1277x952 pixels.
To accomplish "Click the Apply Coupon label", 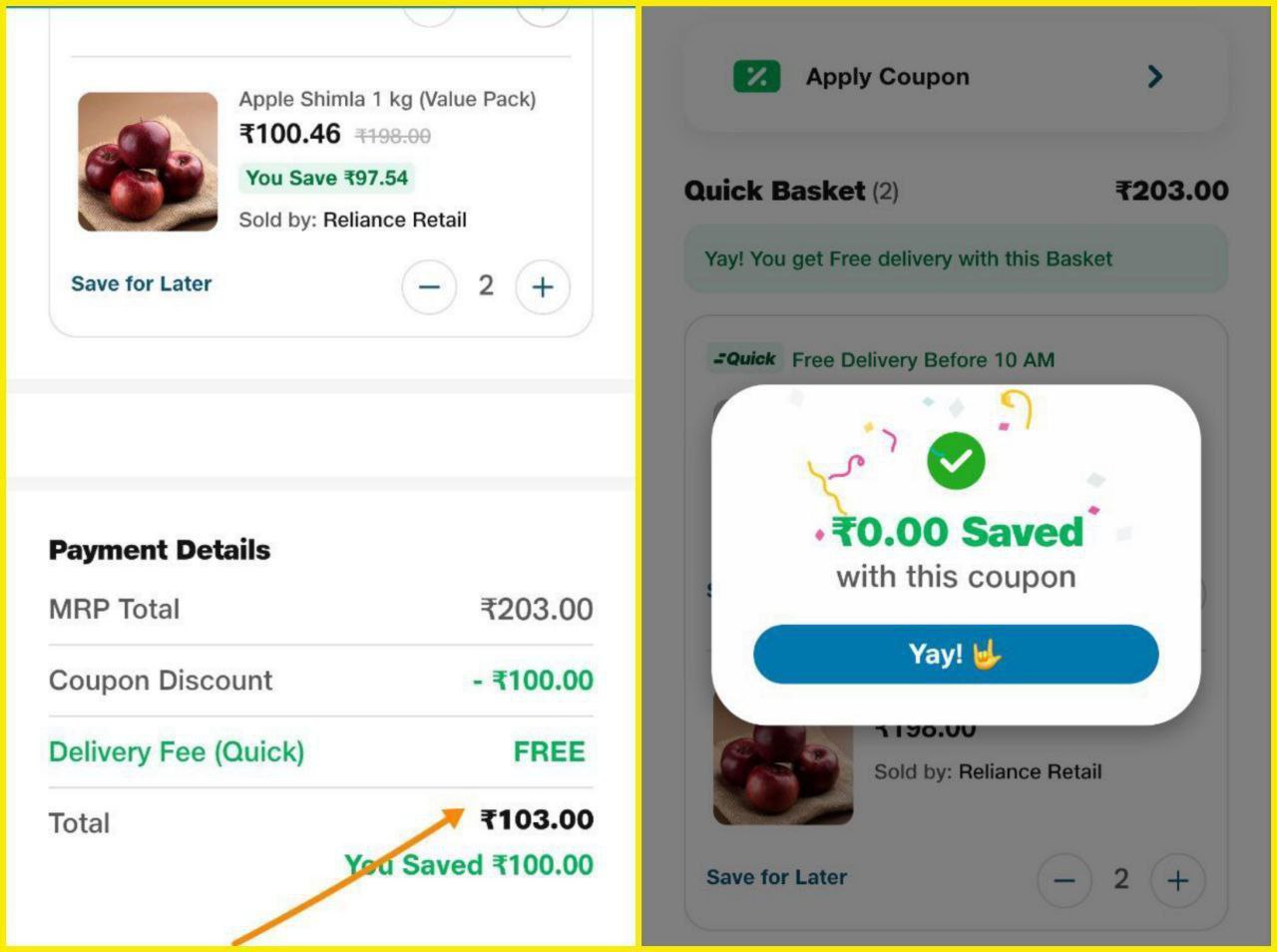I will [887, 77].
